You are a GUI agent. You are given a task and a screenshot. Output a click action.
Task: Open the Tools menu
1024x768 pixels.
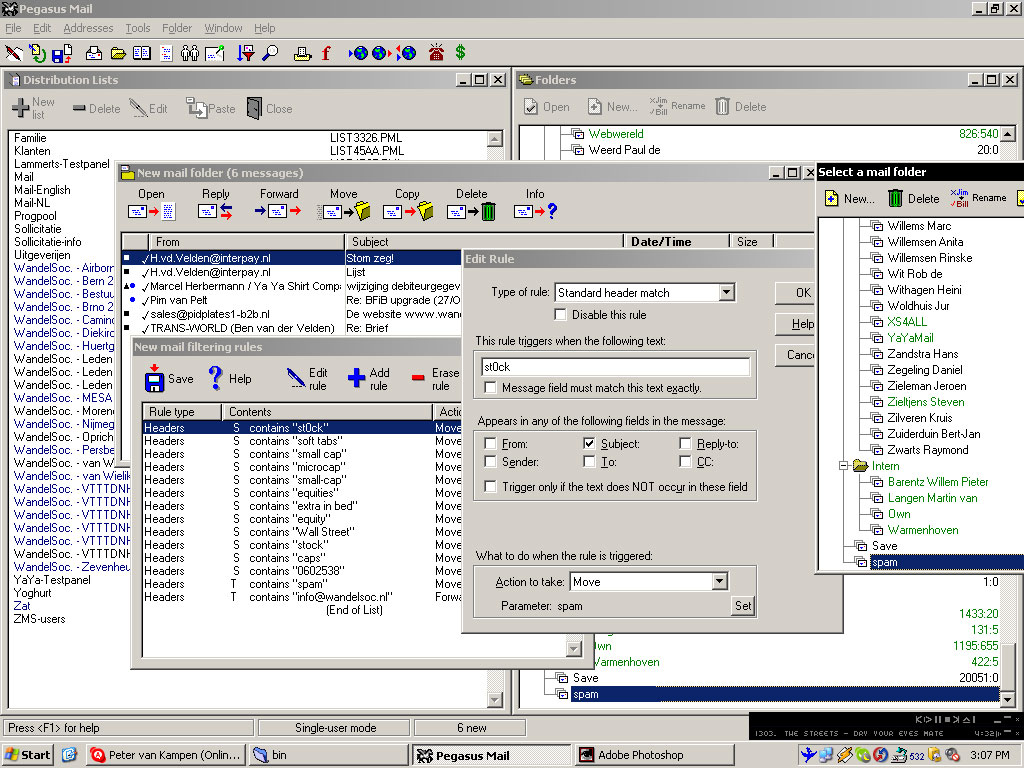click(x=138, y=28)
